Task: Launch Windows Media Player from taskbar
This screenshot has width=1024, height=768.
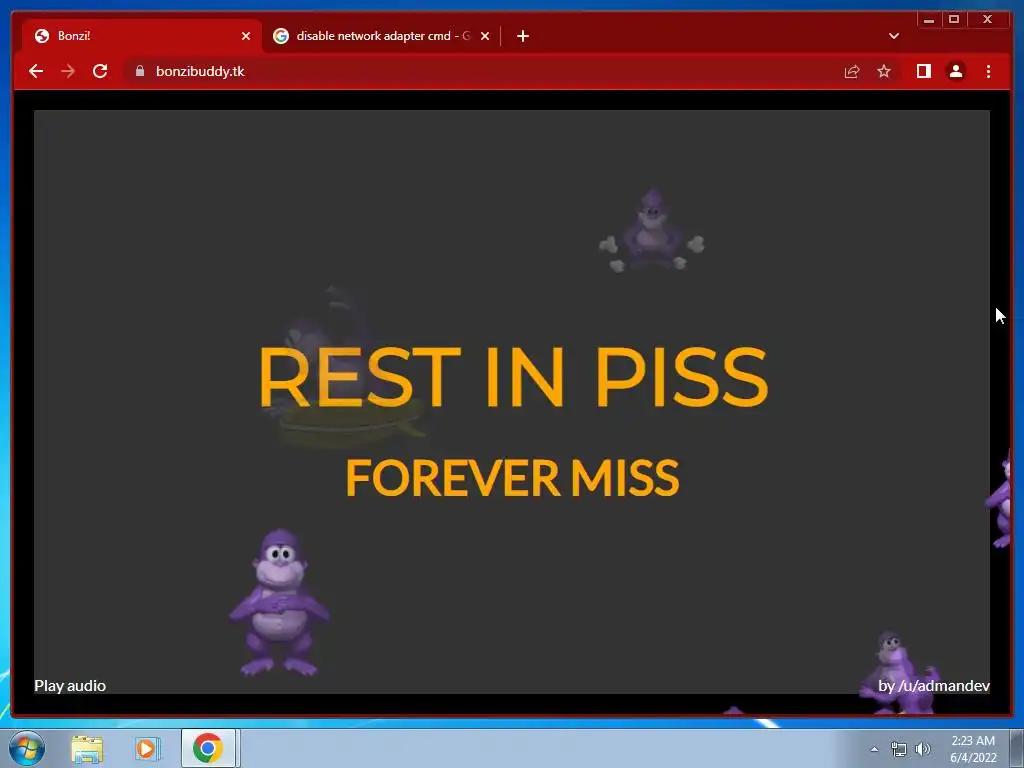Action: [x=147, y=748]
